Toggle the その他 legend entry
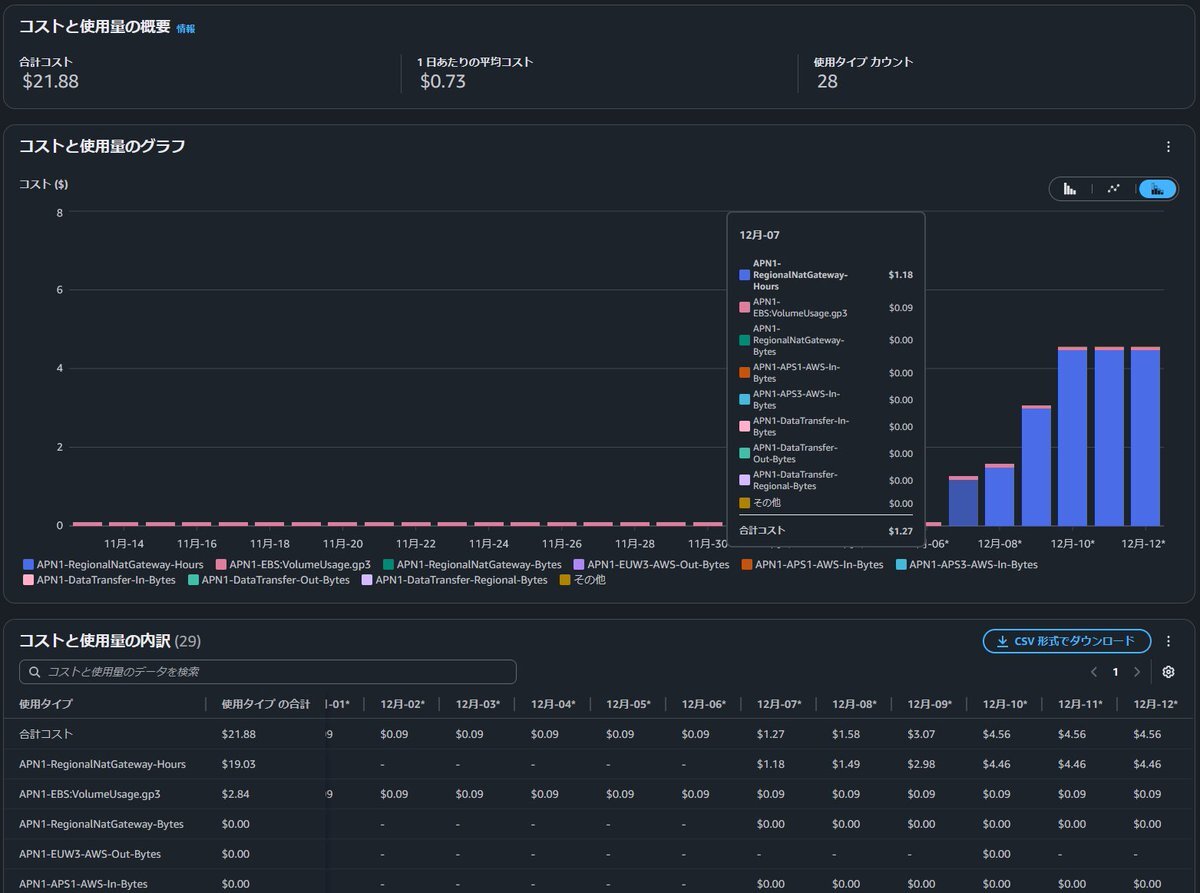The height and width of the screenshot is (893, 1200). (582, 580)
